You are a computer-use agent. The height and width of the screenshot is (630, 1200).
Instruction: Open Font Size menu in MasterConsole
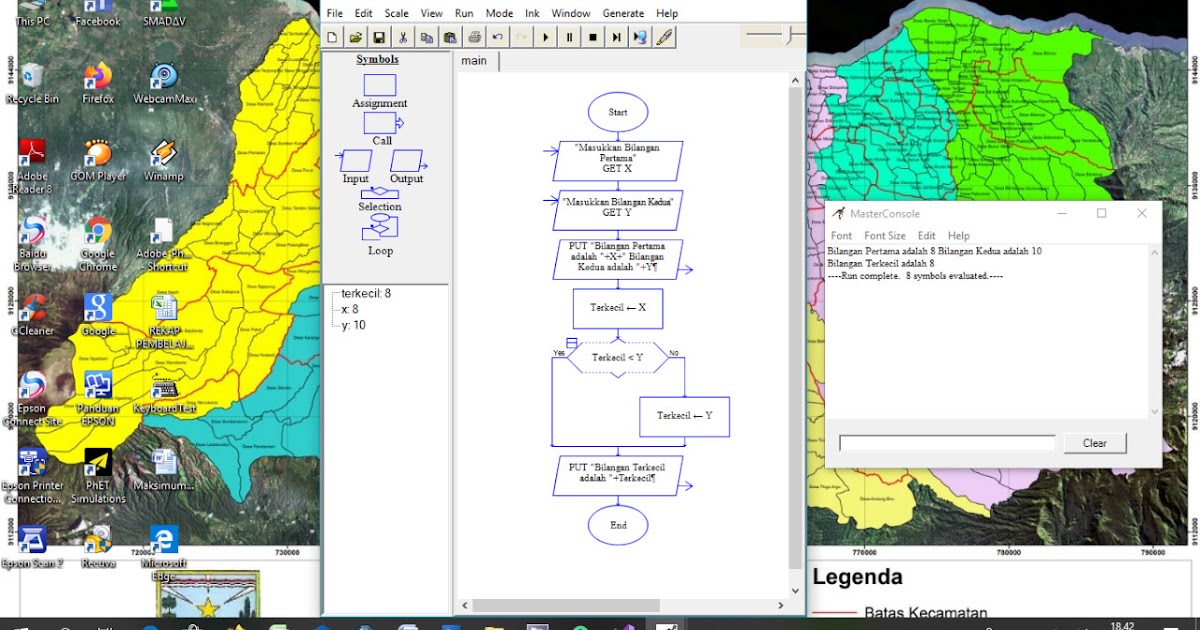pyautogui.click(x=885, y=236)
